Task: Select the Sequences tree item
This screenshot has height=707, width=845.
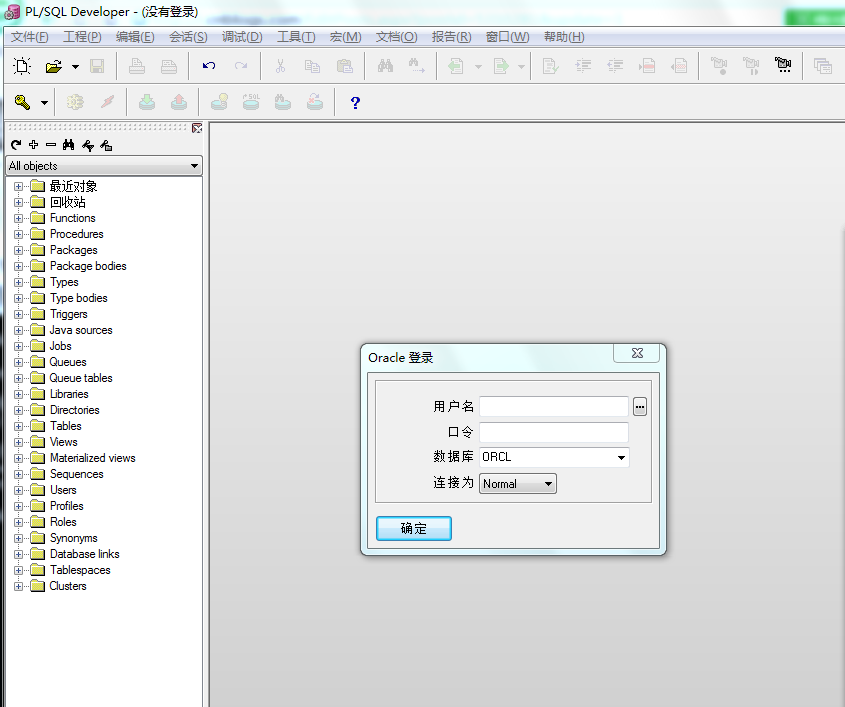Action: (77, 474)
